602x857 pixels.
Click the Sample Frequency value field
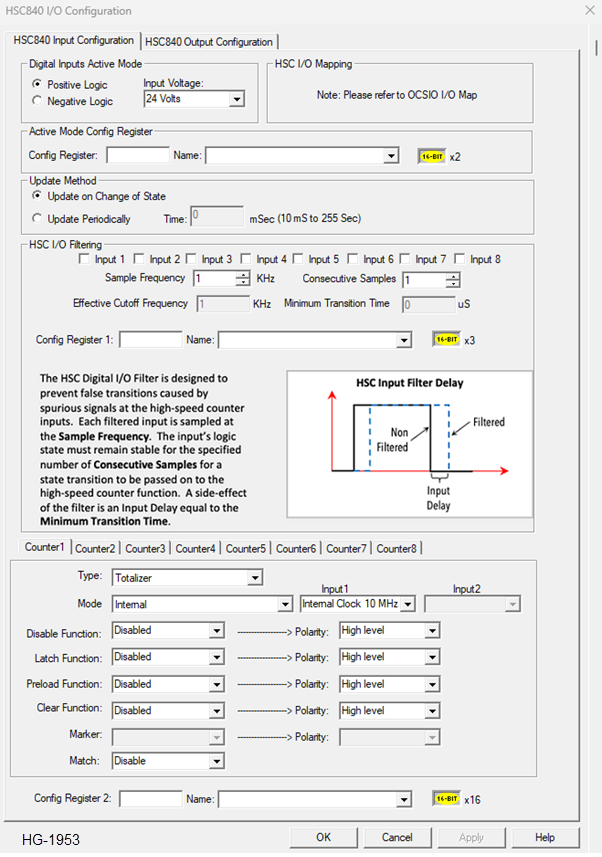click(215, 279)
